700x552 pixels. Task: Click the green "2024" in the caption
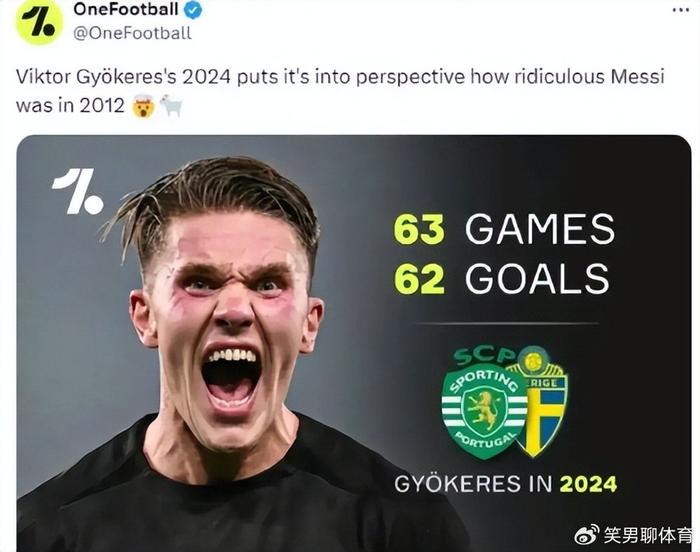click(x=588, y=484)
